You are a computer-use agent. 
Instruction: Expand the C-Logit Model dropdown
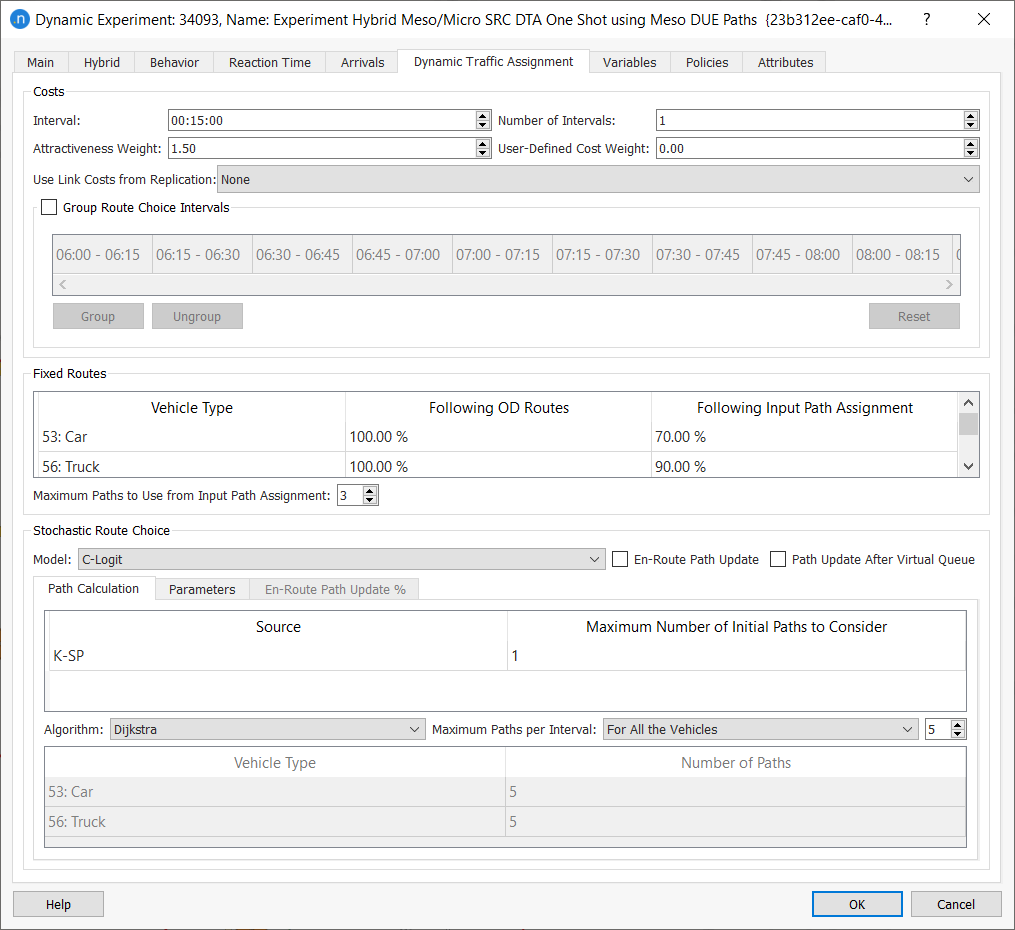(341, 560)
